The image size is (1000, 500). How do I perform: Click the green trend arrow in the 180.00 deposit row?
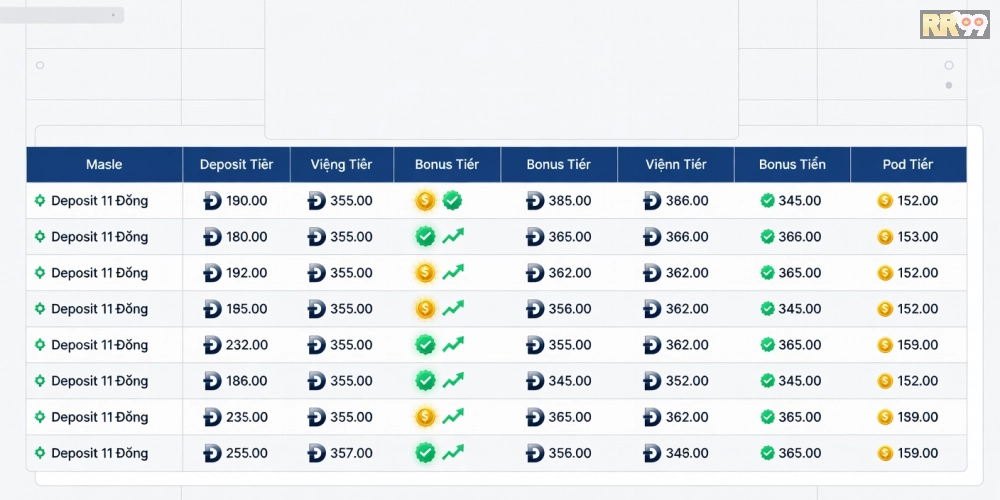[x=453, y=237]
